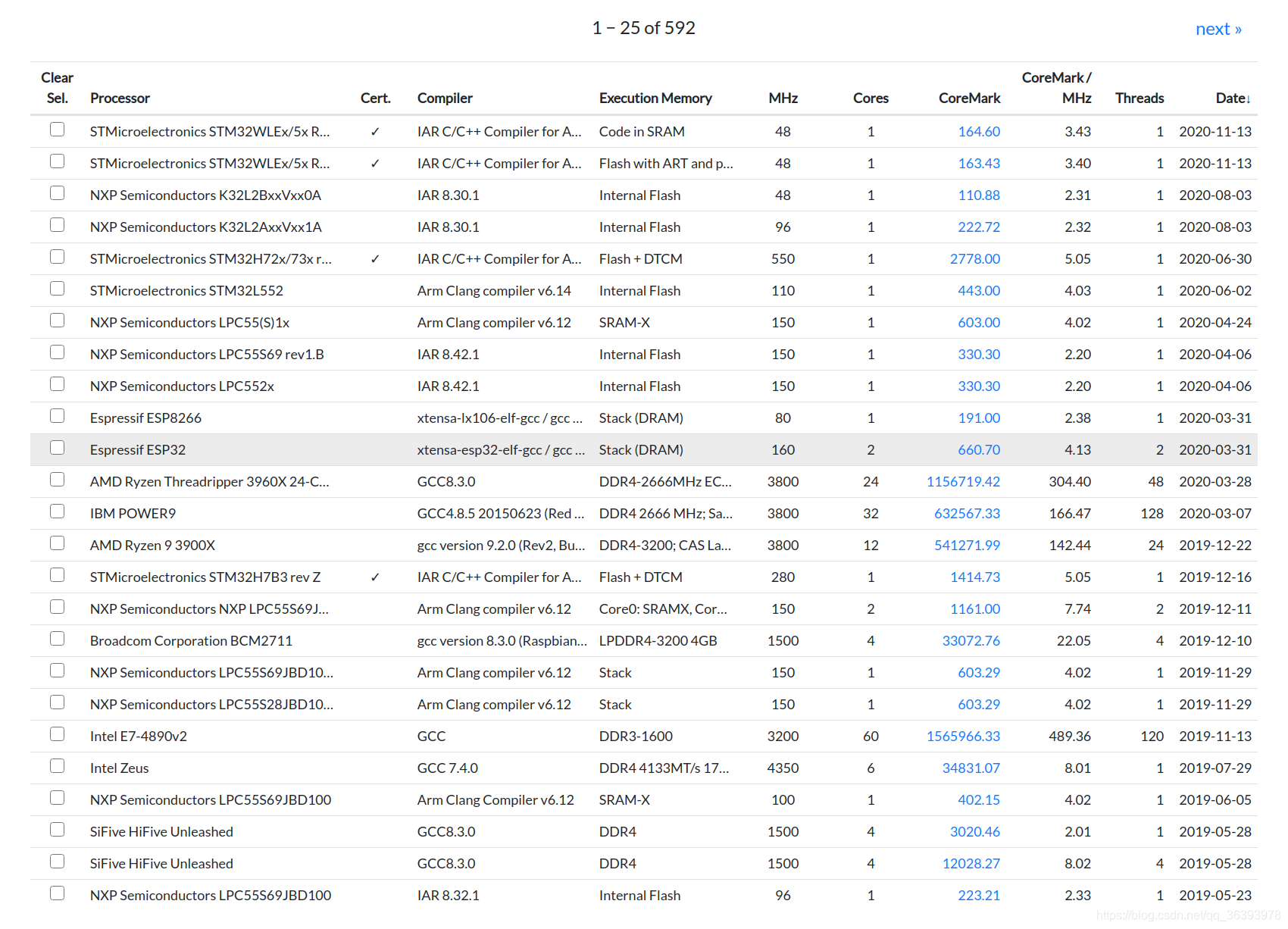Open the 1161.00 CoreMark score link
The image size is (1288, 929).
click(x=975, y=608)
